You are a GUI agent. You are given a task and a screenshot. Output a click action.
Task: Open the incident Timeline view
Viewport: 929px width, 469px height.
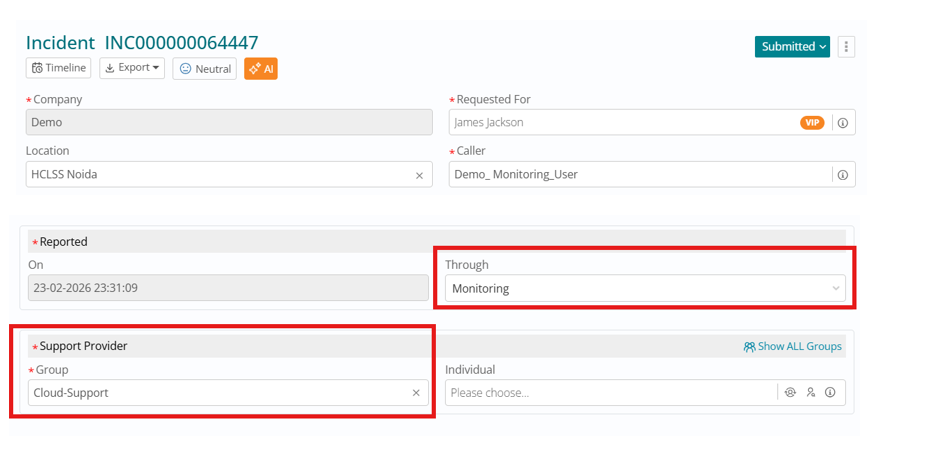(59, 68)
